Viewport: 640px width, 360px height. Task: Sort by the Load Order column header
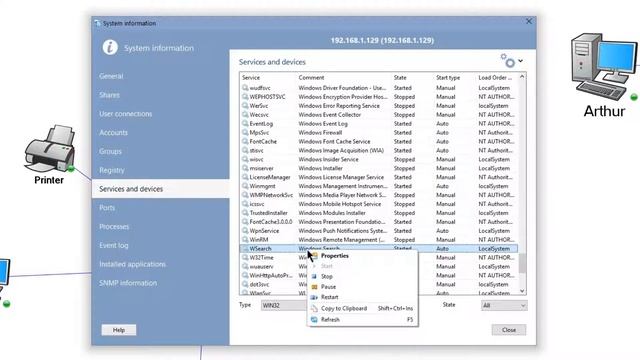coord(497,78)
